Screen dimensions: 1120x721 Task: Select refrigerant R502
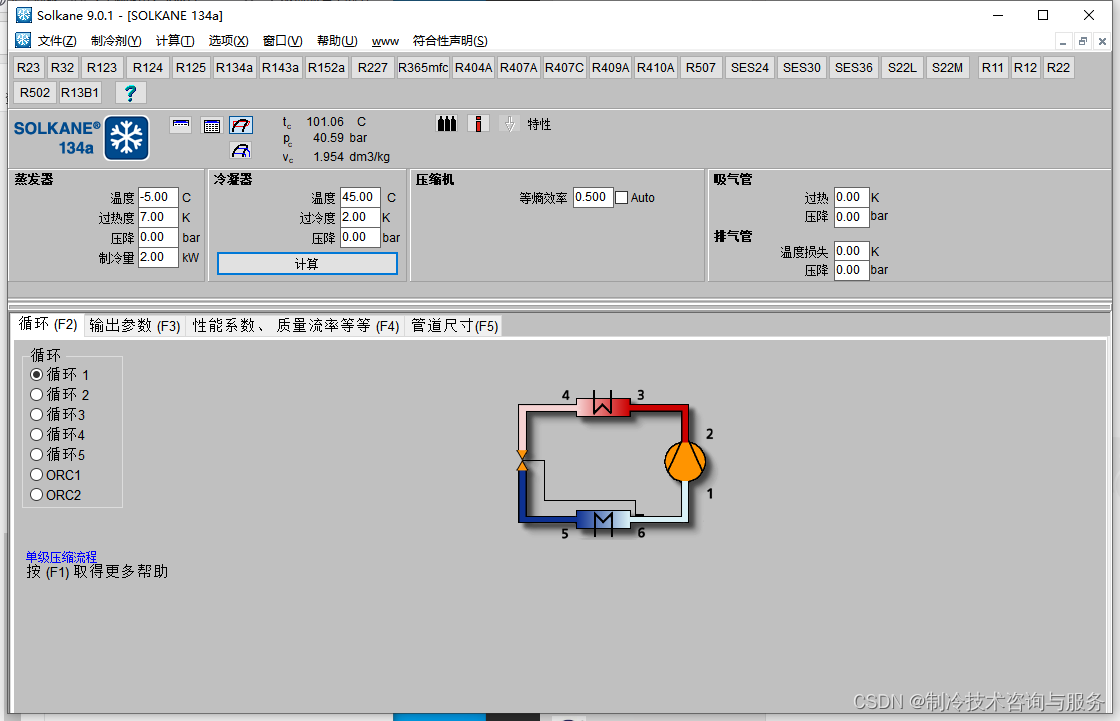pos(35,92)
